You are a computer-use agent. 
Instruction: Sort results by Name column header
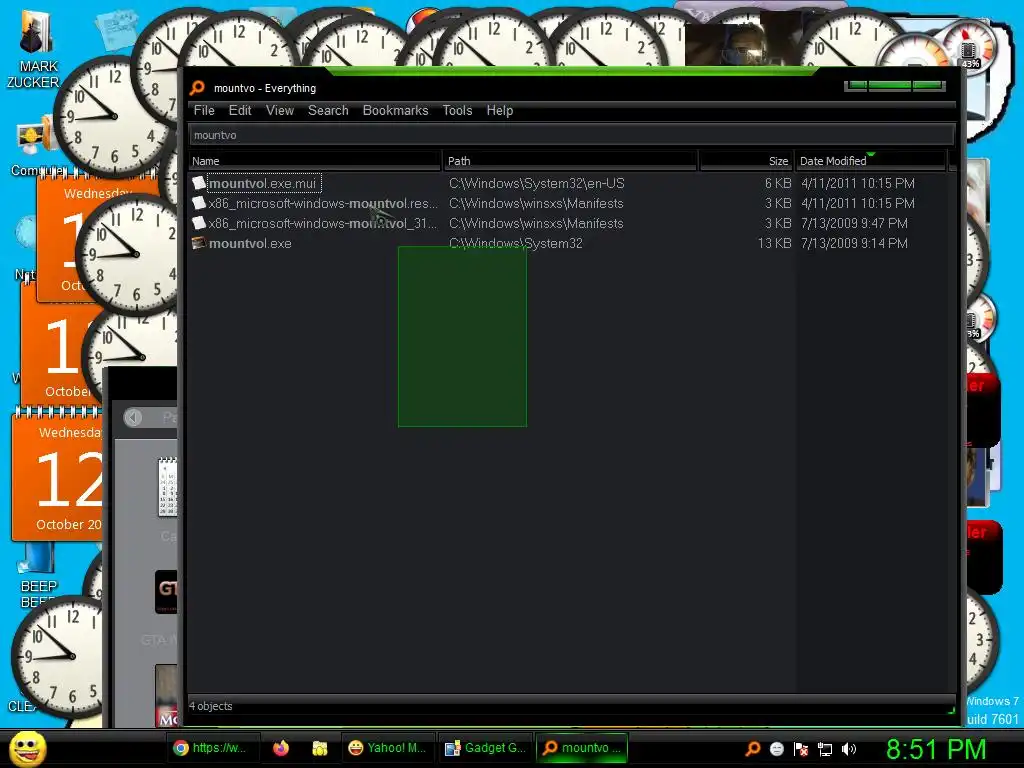315,161
